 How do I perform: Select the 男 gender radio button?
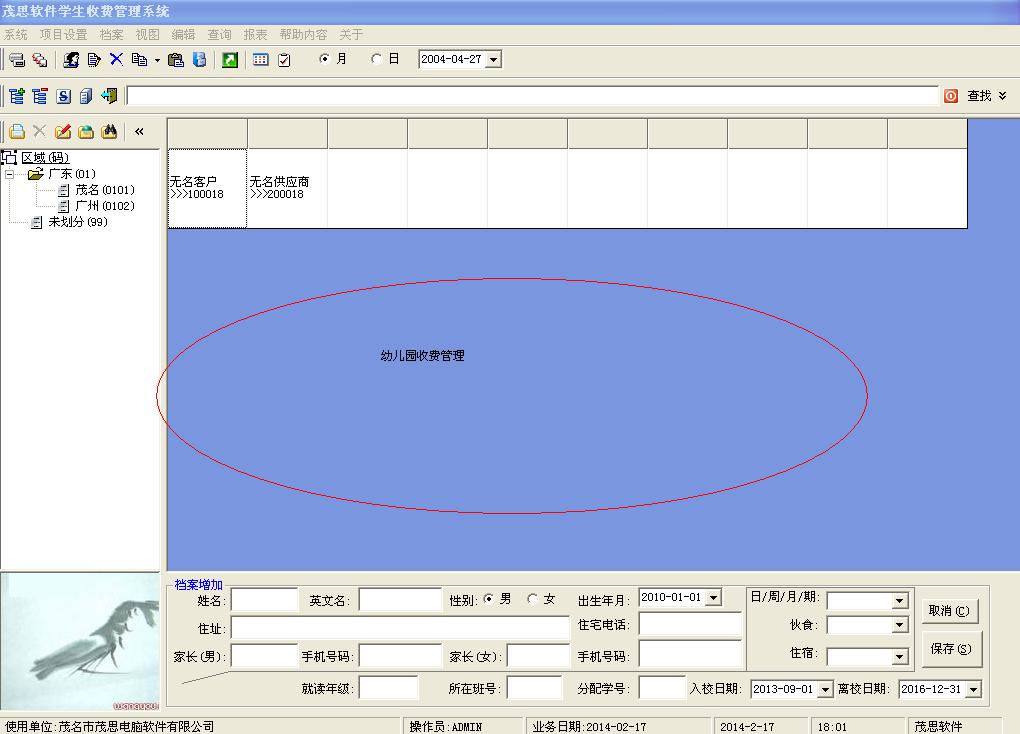coord(488,599)
